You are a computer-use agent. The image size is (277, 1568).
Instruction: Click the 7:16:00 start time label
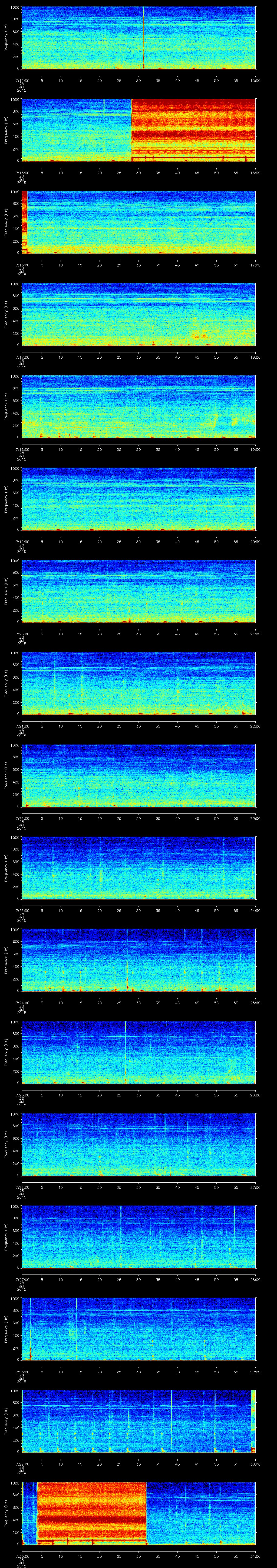click(x=22, y=265)
